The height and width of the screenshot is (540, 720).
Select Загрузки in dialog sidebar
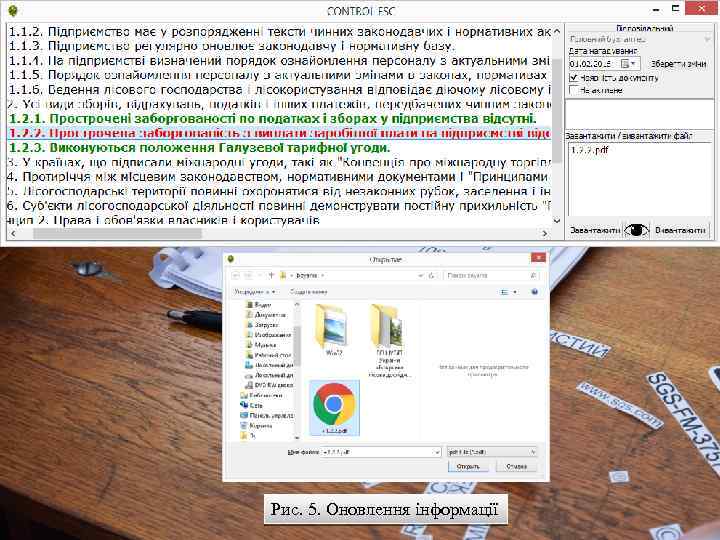(x=262, y=325)
